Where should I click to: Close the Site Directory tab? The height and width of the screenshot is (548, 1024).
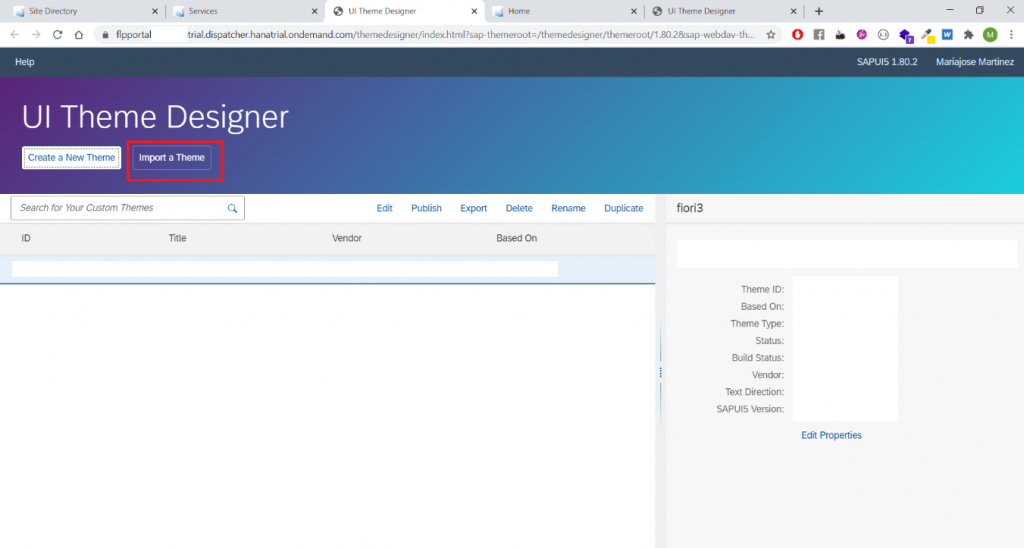click(155, 11)
